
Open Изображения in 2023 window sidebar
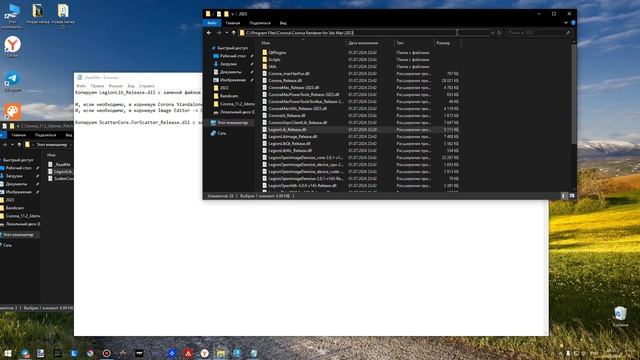tap(233, 80)
